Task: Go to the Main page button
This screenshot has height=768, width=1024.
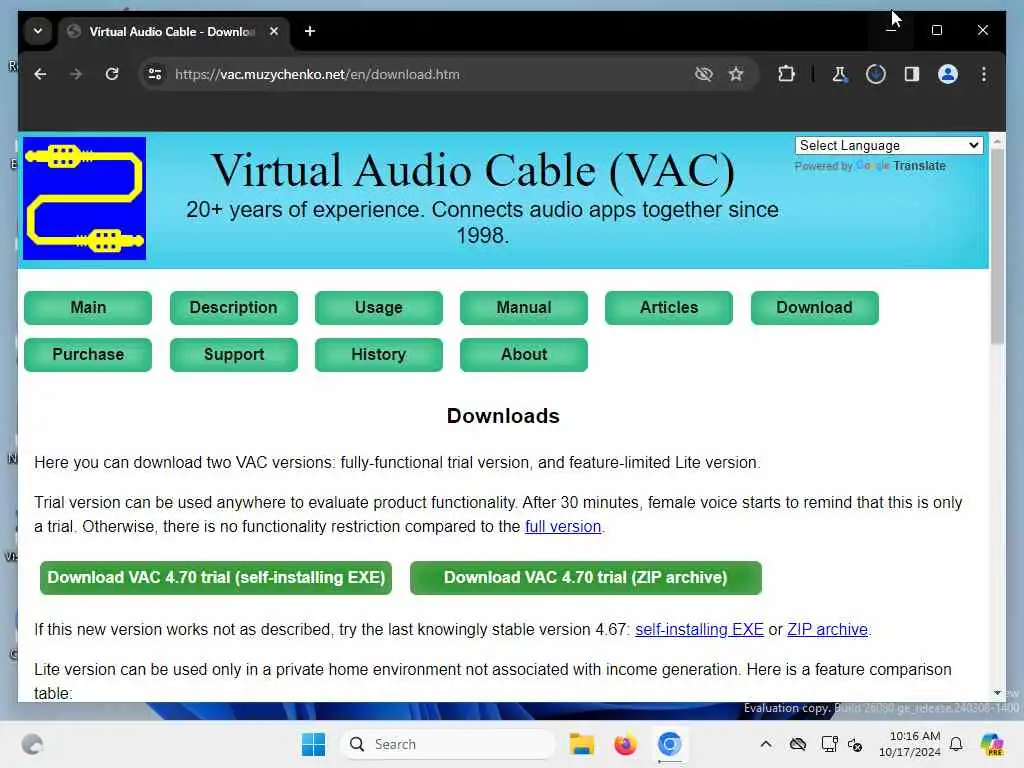Action: tap(88, 308)
